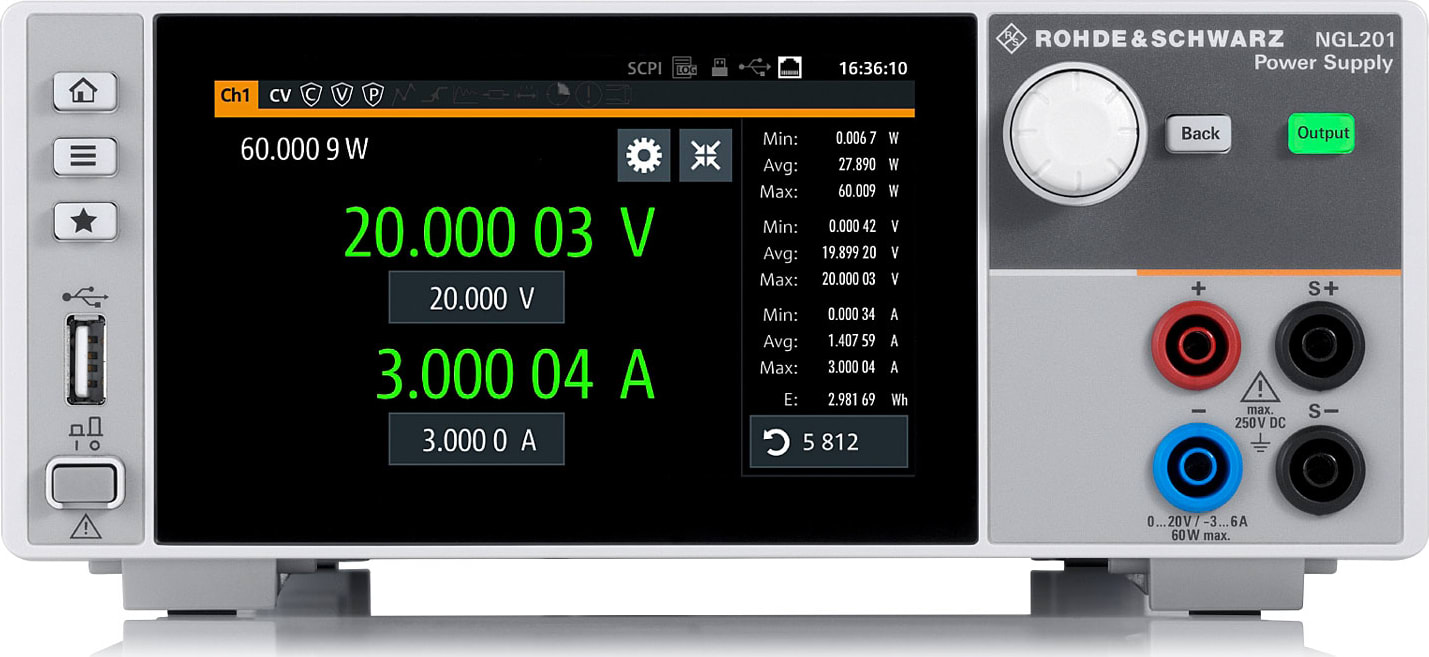Tap the overcurrent protection shield C icon

311,95
